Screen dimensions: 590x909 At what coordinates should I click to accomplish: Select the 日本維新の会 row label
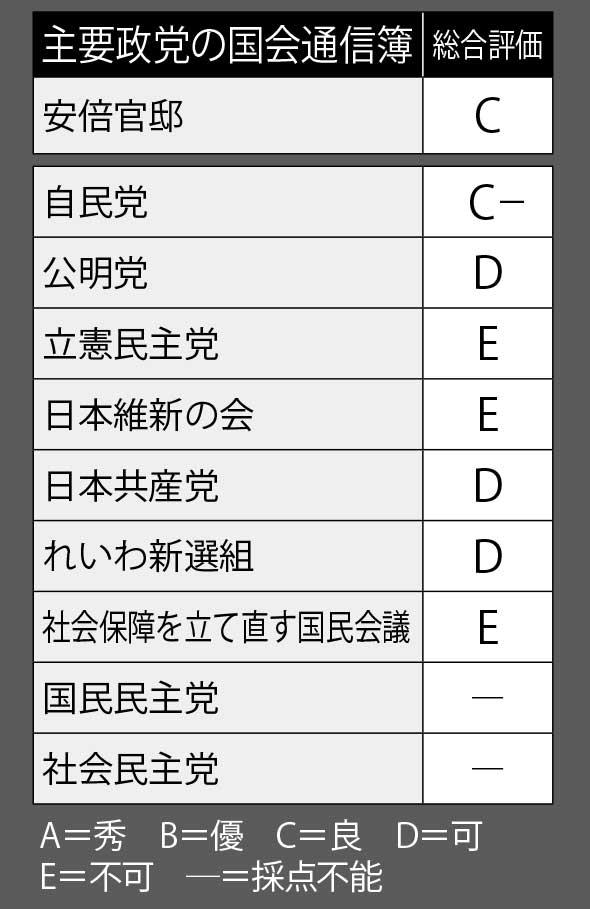[149, 414]
